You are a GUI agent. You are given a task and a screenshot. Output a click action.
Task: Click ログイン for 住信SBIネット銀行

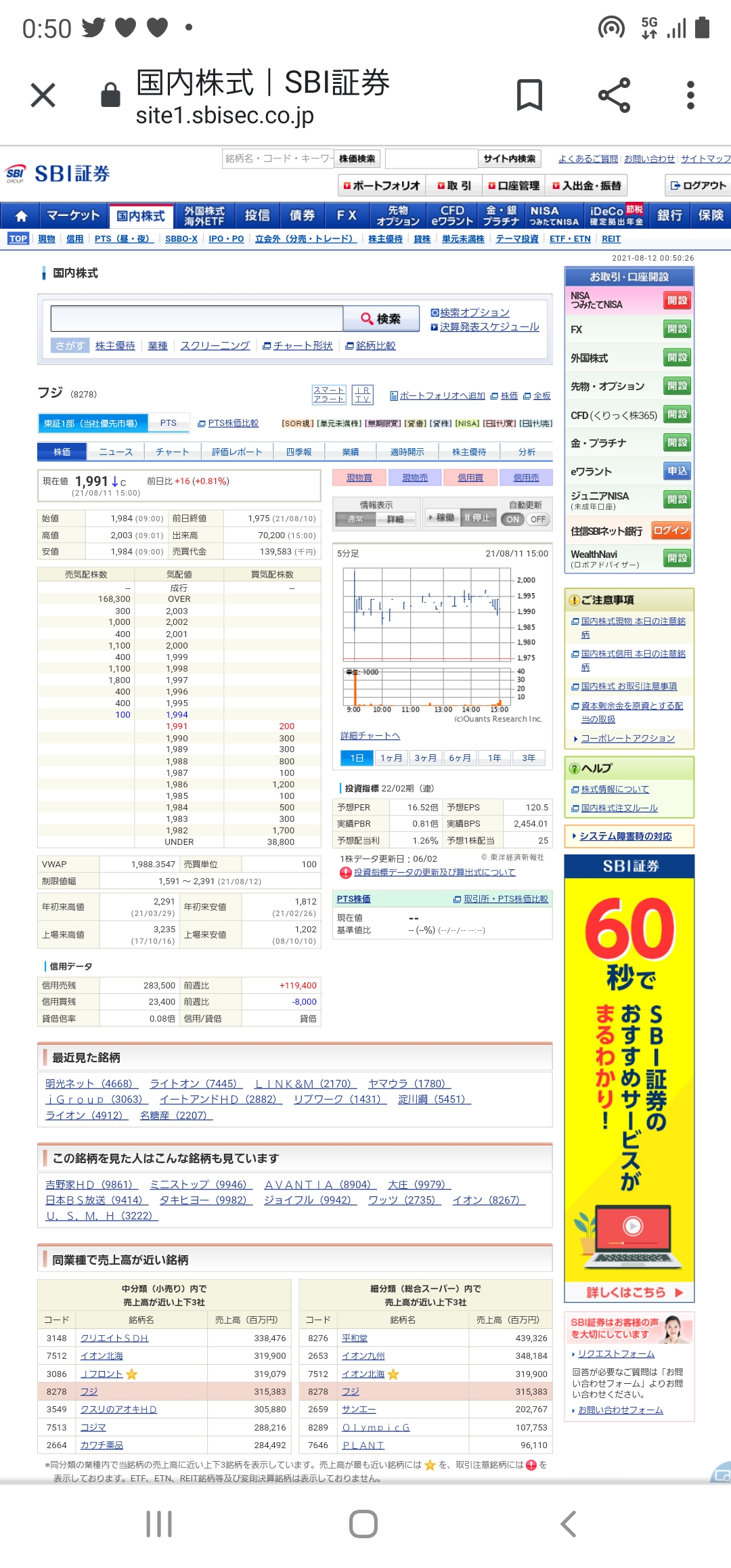coord(671,531)
